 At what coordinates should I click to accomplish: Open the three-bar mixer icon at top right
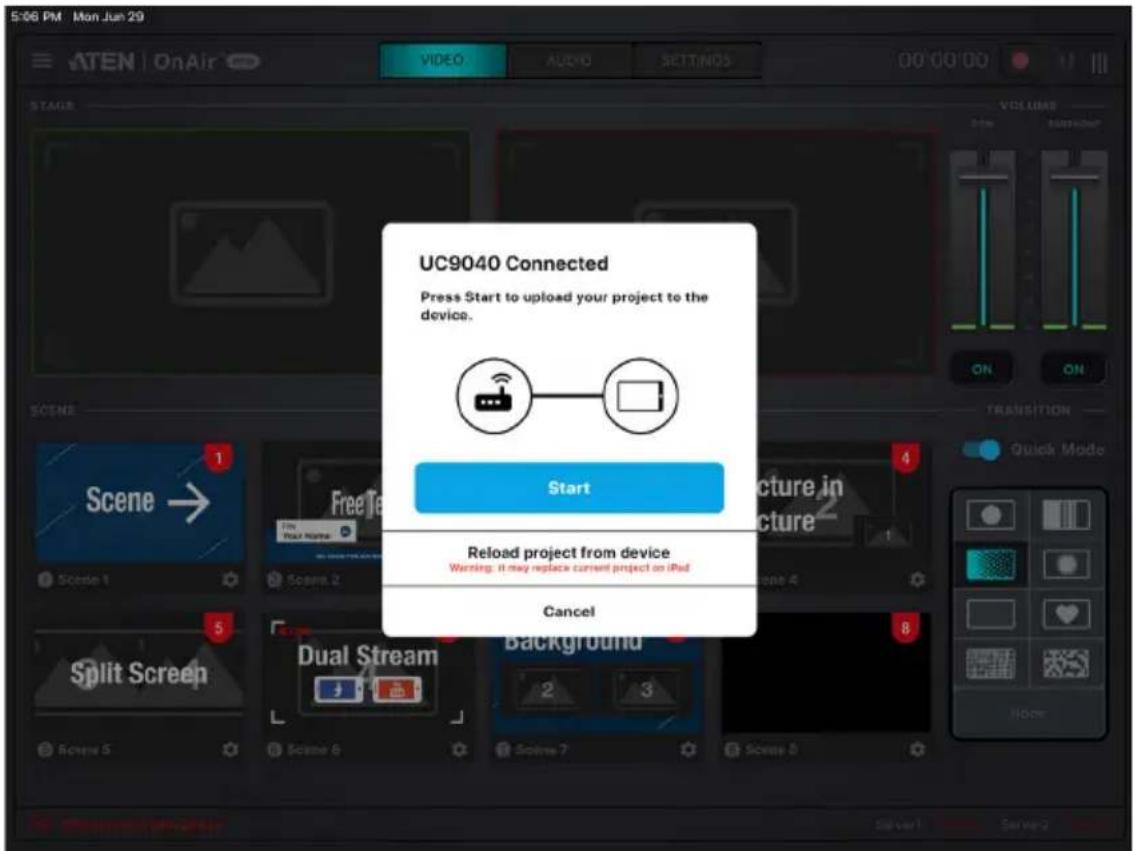pyautogui.click(x=1099, y=63)
